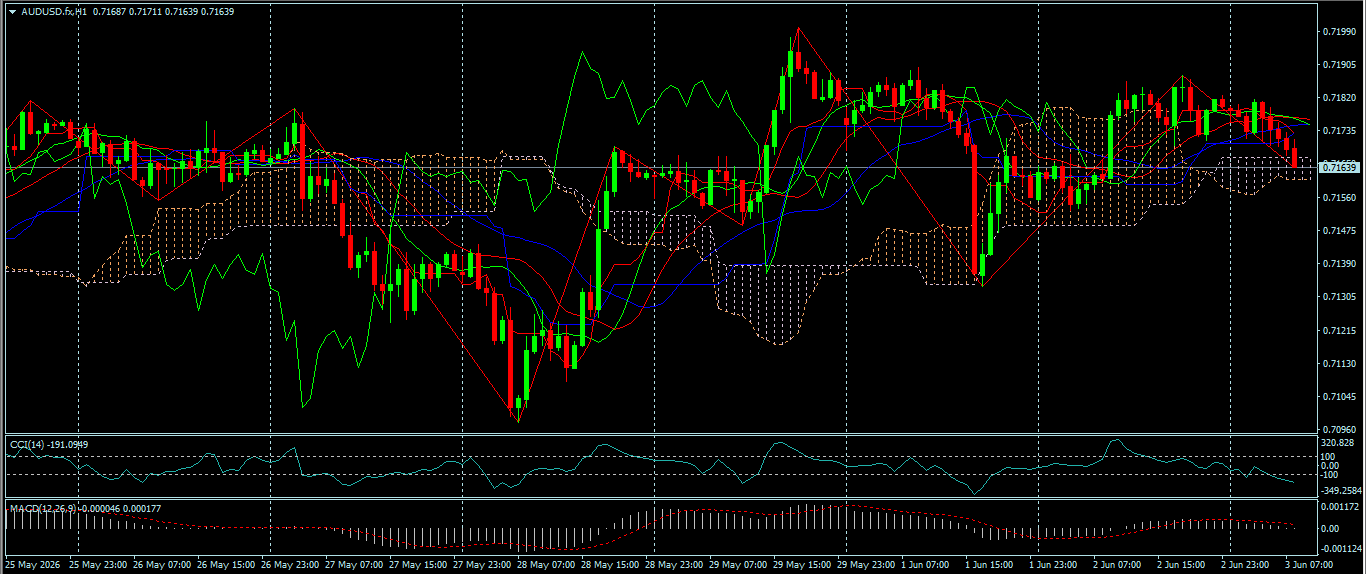Click price axis value 0.71820

[1339, 98]
